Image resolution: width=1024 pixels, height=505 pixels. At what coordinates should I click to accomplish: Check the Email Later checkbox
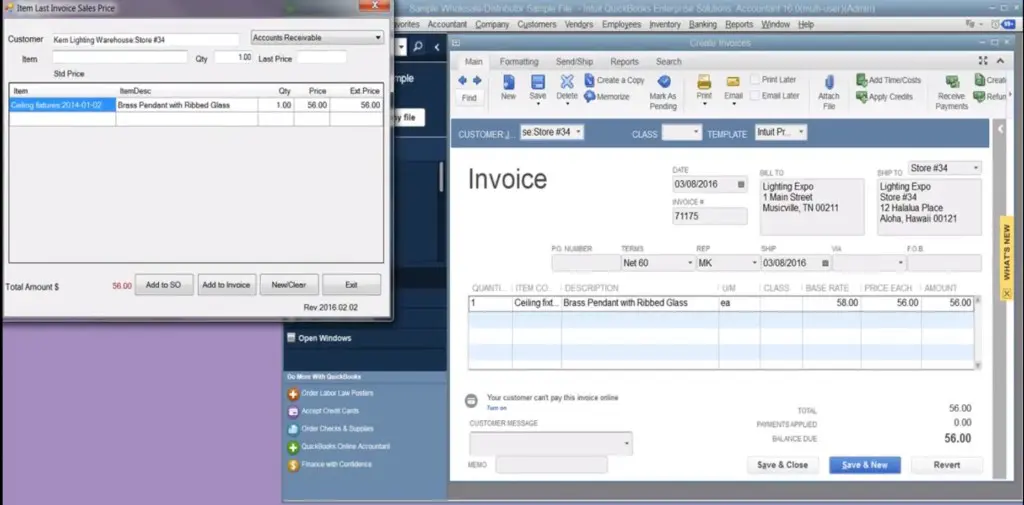click(755, 96)
